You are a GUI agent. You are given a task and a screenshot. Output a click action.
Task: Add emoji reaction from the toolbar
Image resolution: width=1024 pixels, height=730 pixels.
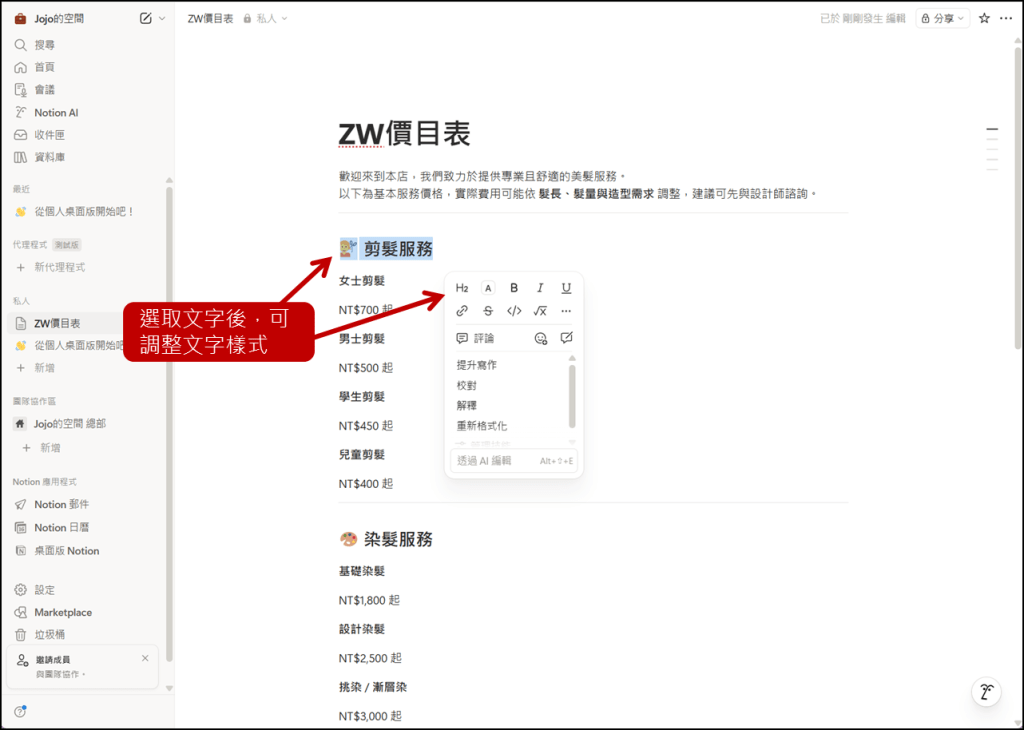pos(541,338)
